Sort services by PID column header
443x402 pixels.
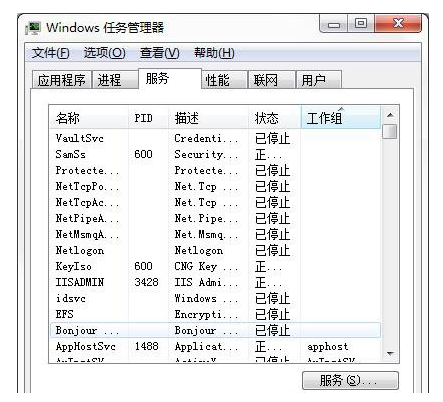(148, 118)
